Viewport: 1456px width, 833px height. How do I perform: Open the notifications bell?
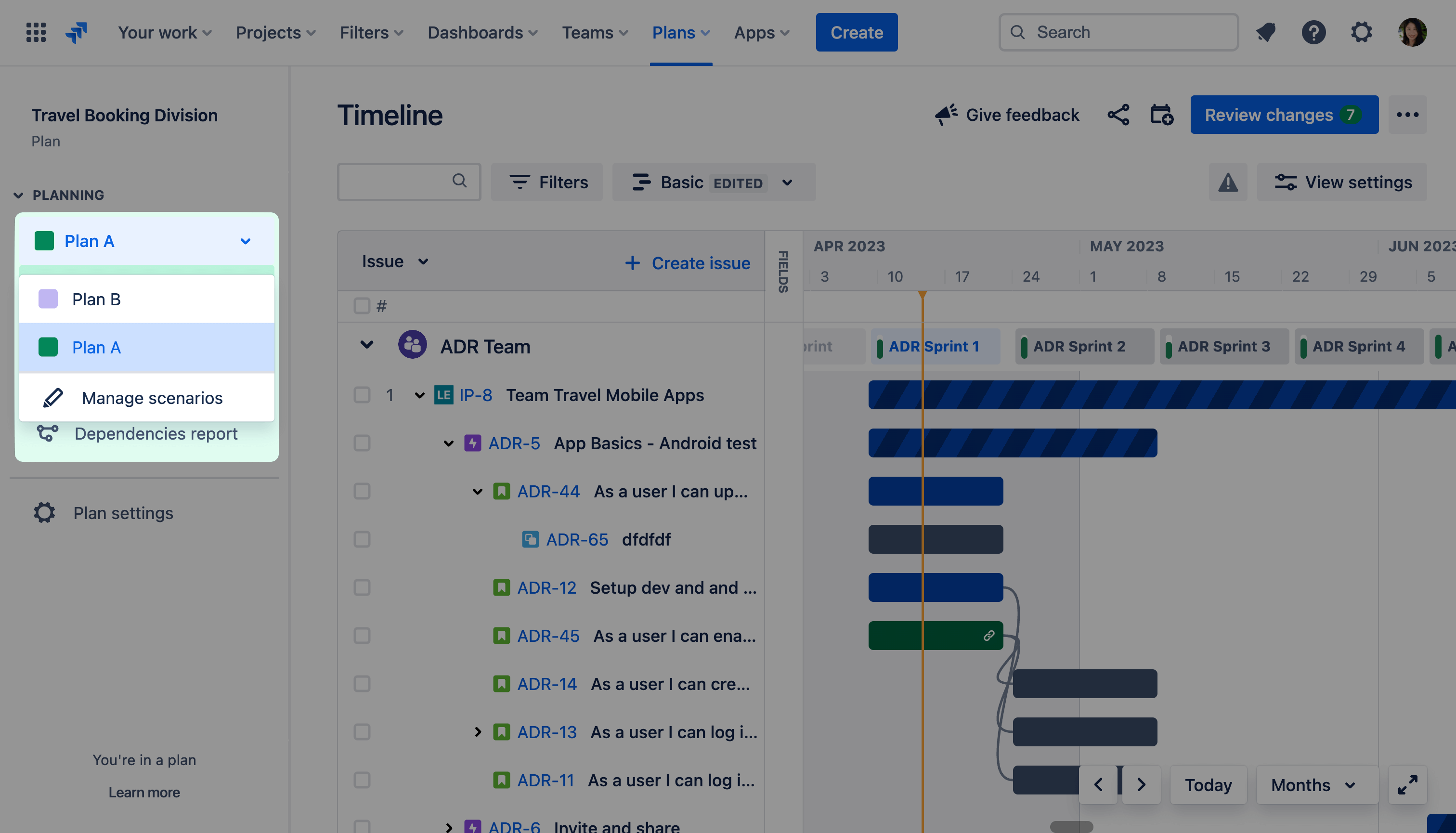[x=1266, y=33]
